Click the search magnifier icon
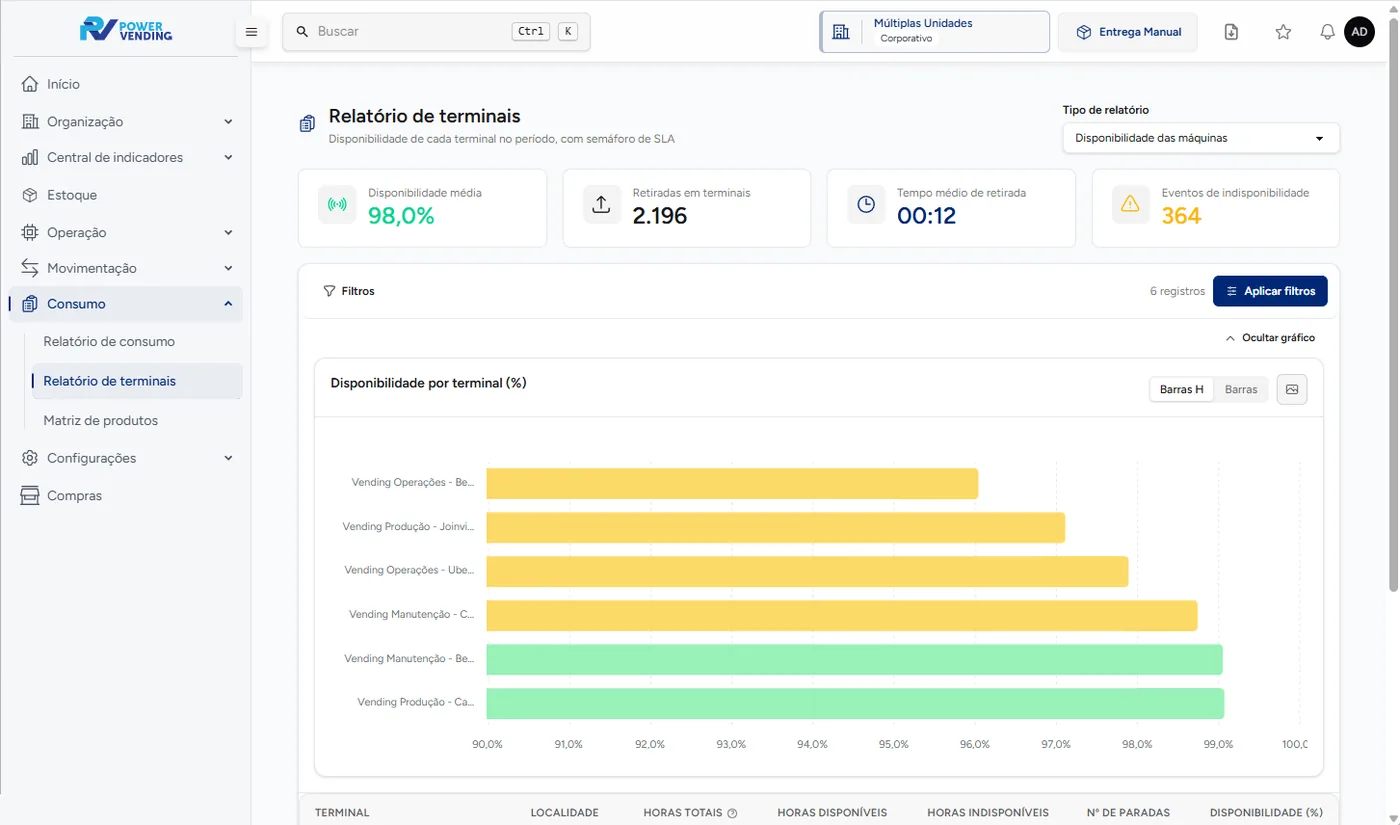The image size is (1400, 825). point(302,32)
